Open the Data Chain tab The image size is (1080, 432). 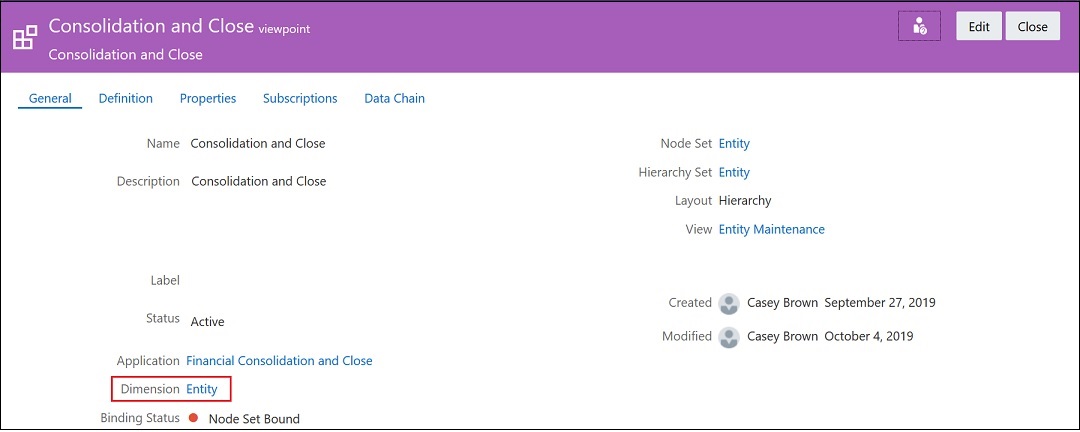click(x=395, y=99)
